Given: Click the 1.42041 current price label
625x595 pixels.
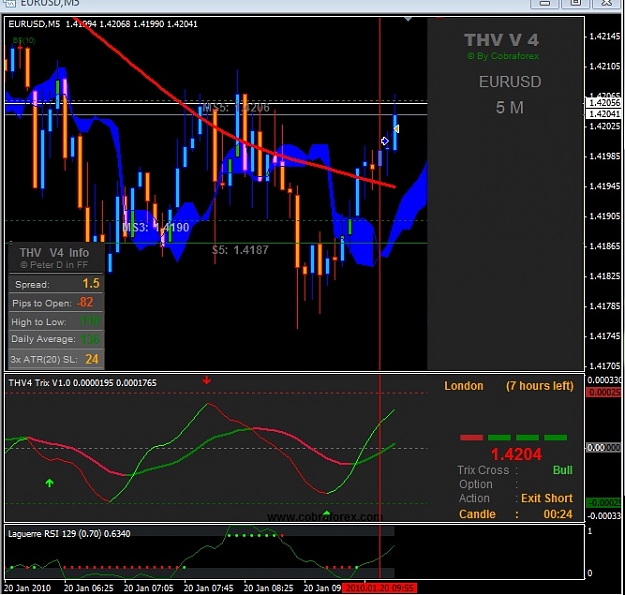Looking at the screenshot, I should click(605, 114).
